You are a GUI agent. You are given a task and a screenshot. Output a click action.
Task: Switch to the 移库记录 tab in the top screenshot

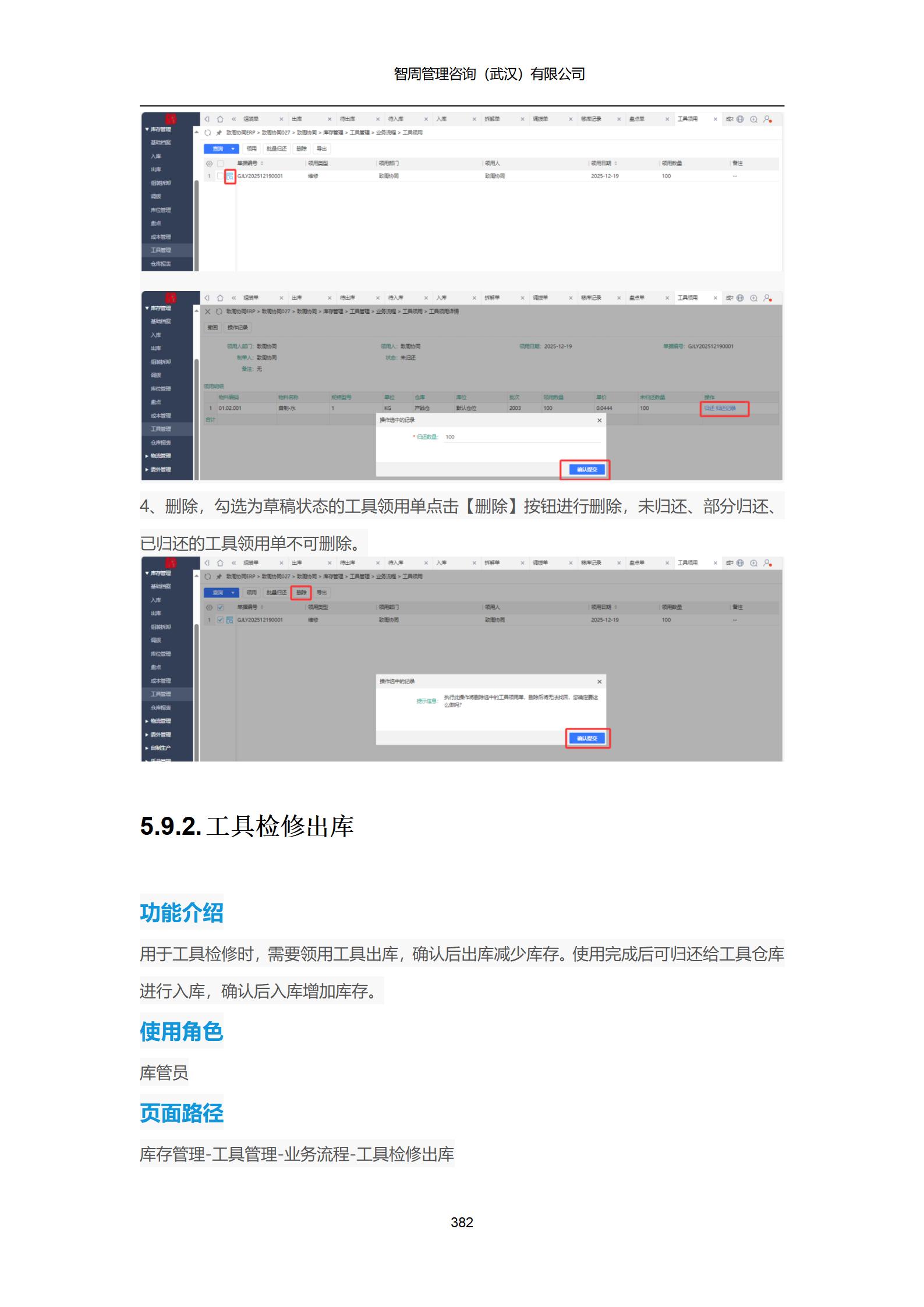point(591,119)
